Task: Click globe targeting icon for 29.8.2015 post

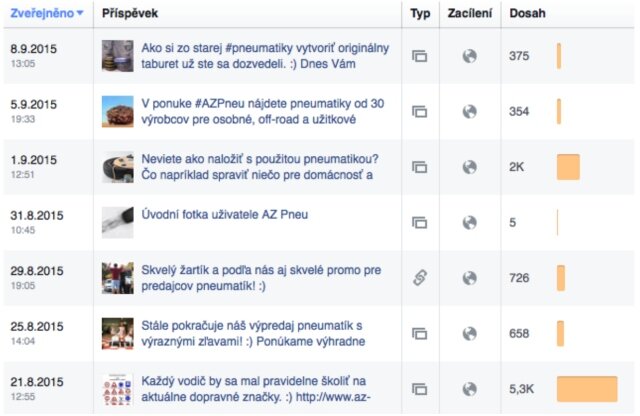Action: tap(469, 277)
